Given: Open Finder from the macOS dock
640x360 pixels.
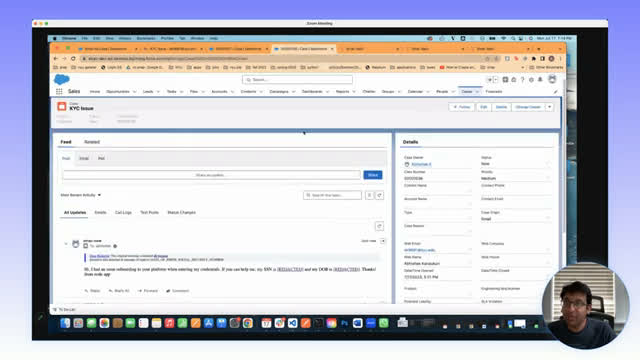Looking at the screenshot, I should pyautogui.click(x=65, y=323).
